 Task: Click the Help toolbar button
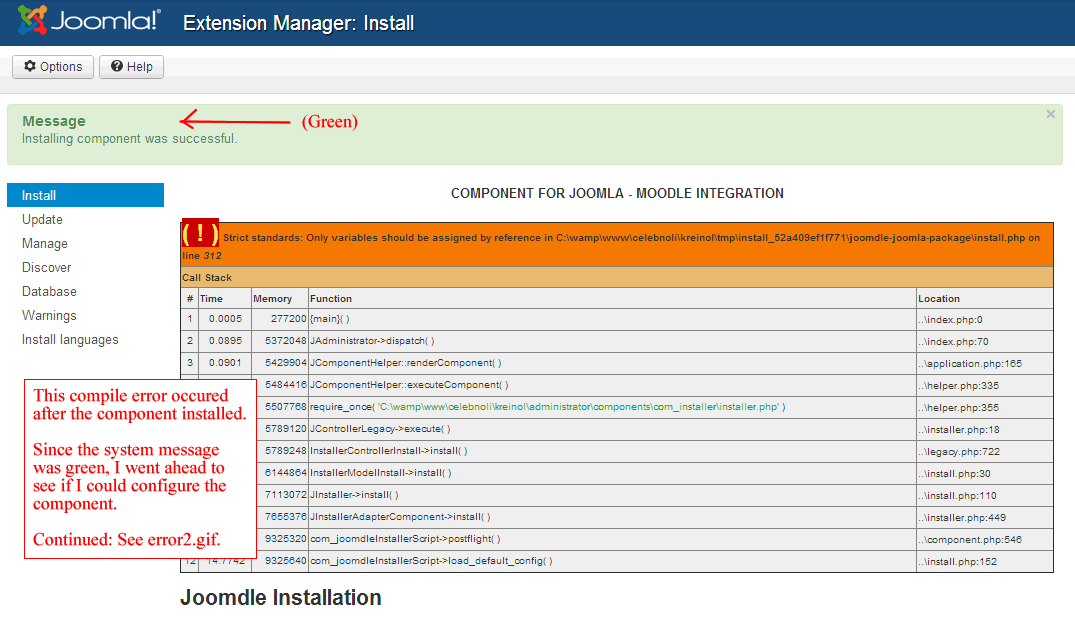tap(131, 67)
